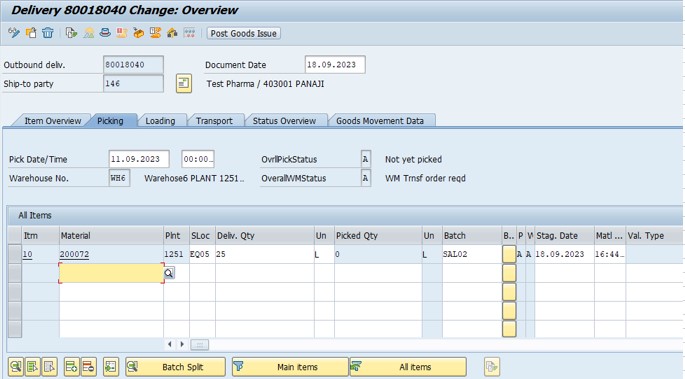
Task: Open the search help for Material field
Action: (x=169, y=273)
